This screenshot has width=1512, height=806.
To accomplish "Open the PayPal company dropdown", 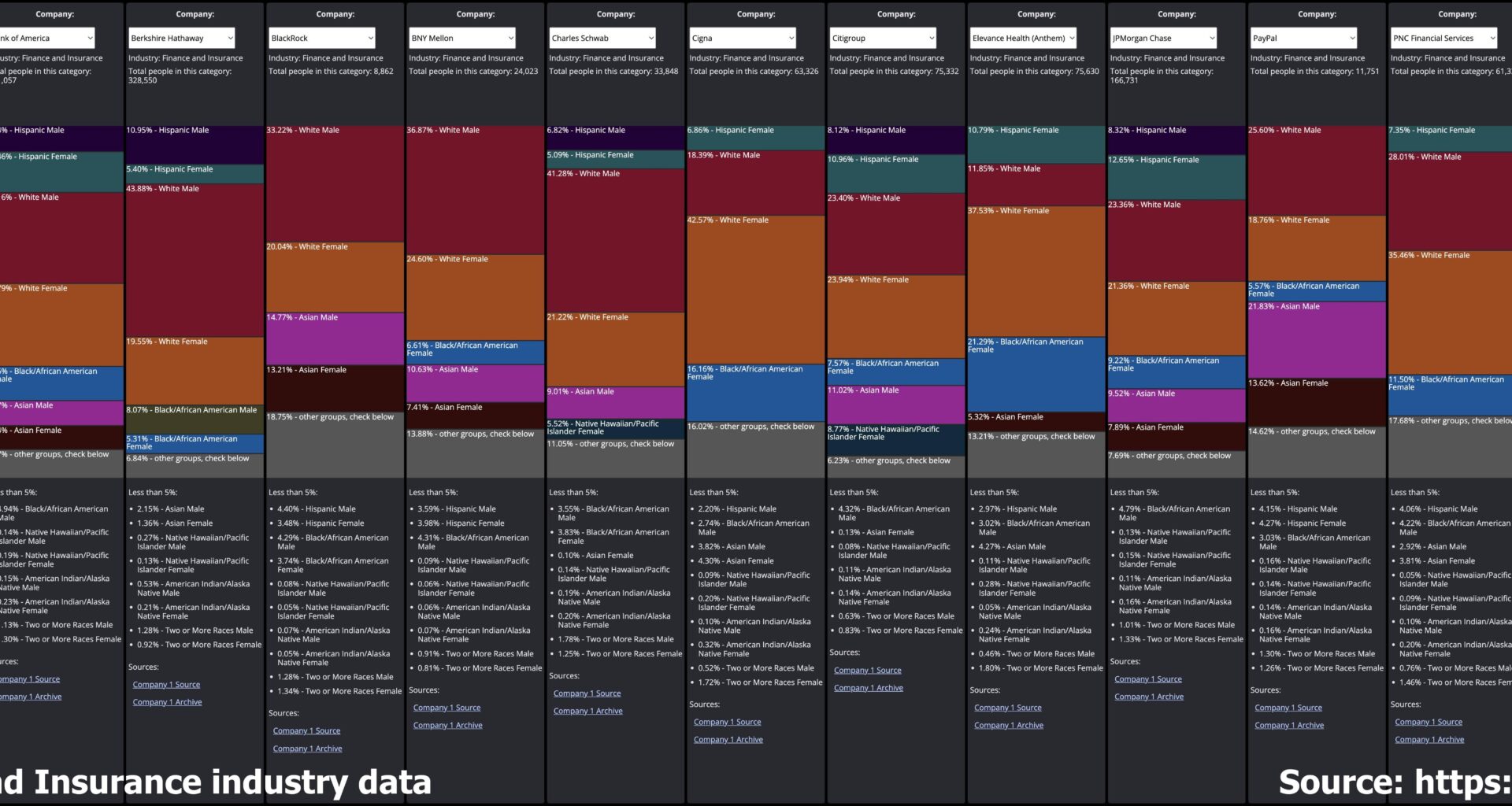I will (1303, 37).
